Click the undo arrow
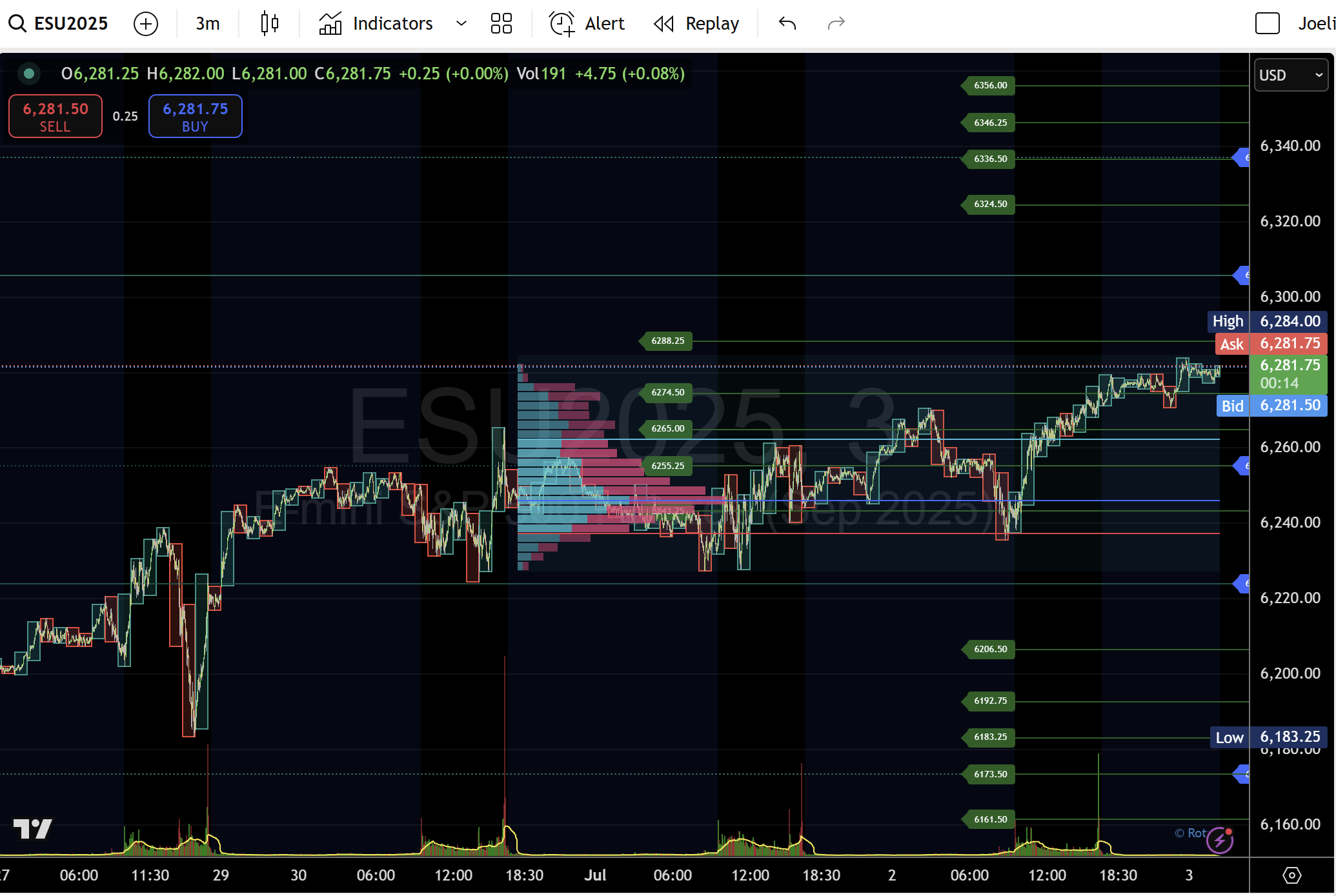1336x896 pixels. (787, 24)
